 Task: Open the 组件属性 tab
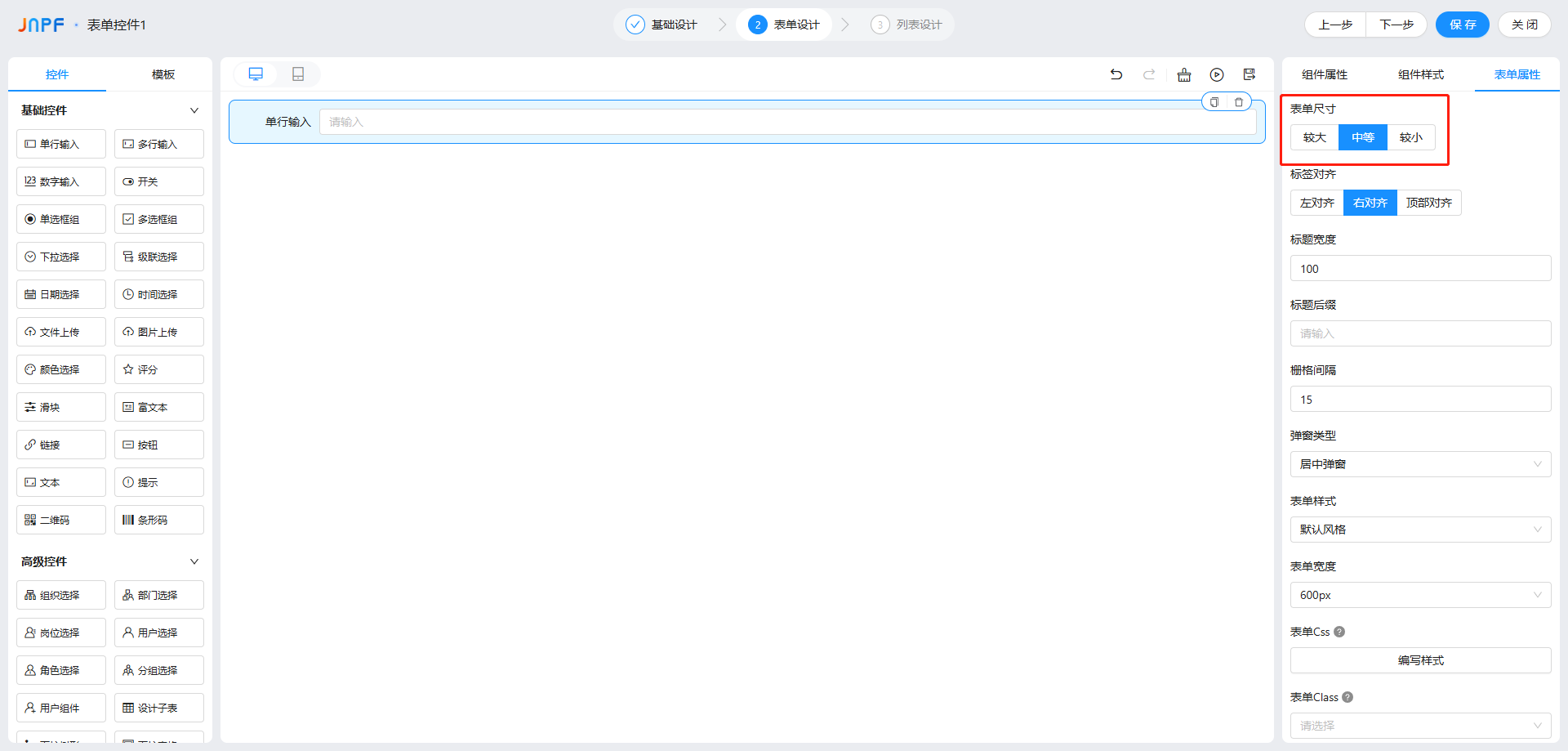click(1325, 74)
